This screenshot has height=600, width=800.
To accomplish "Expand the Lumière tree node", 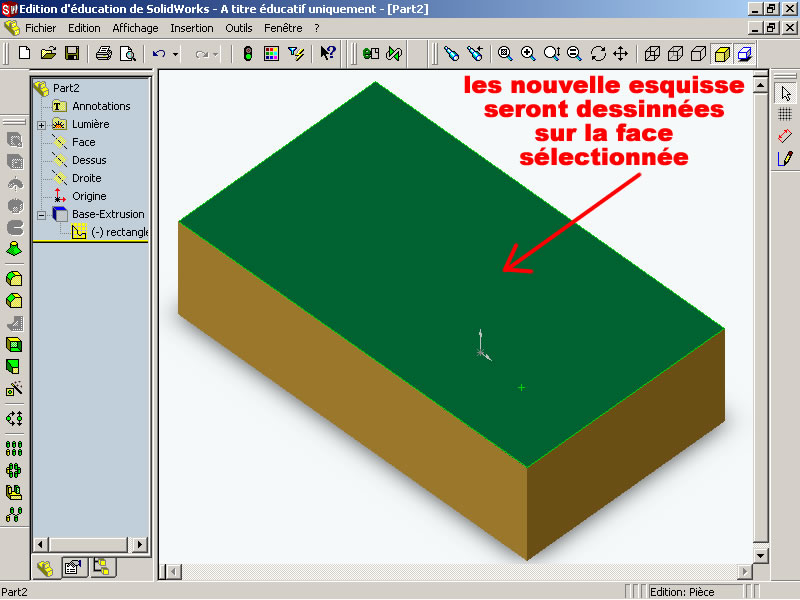I will click(x=41, y=125).
